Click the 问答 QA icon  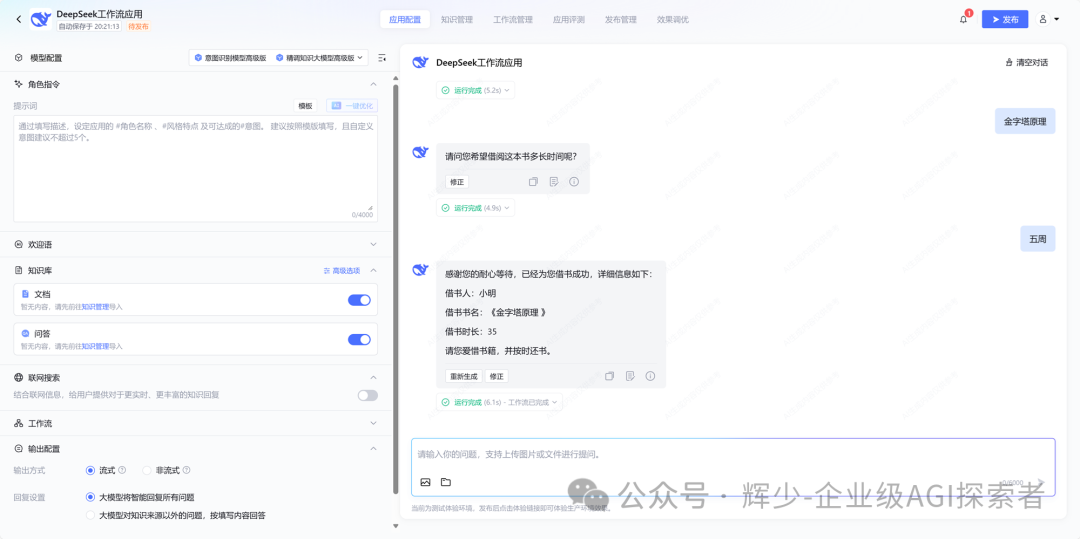pos(25,333)
